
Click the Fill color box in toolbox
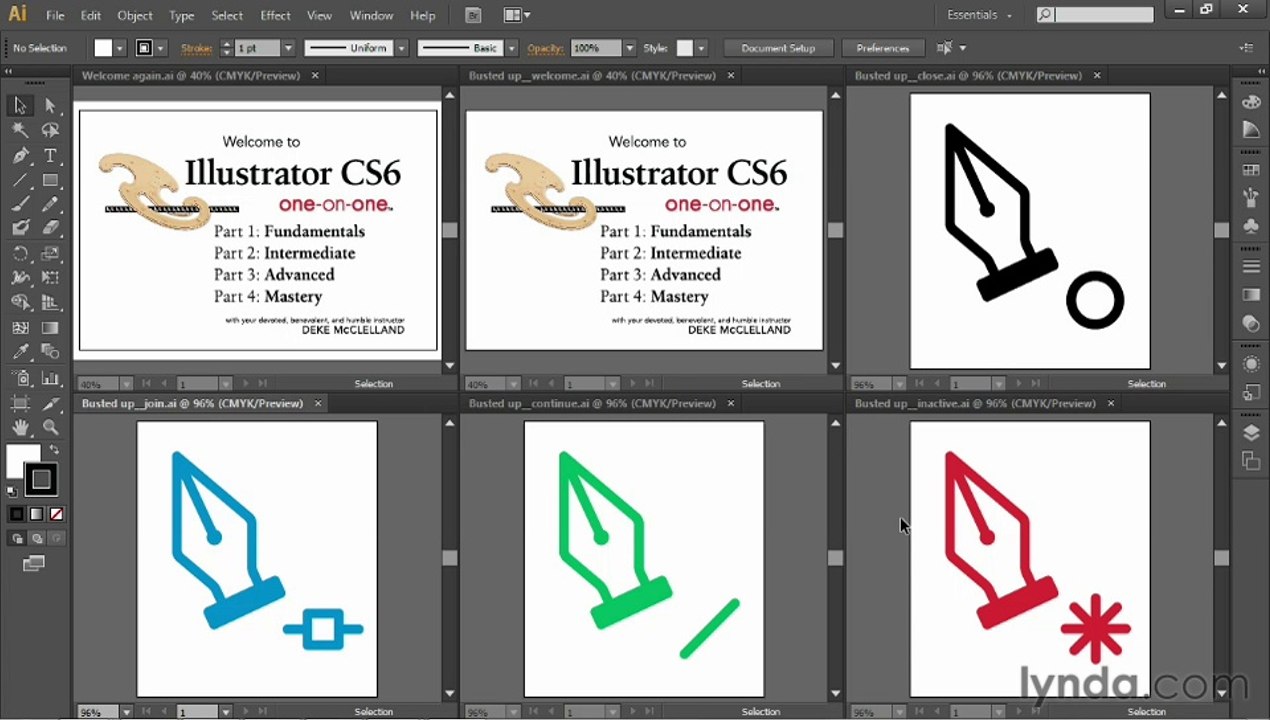click(x=22, y=461)
